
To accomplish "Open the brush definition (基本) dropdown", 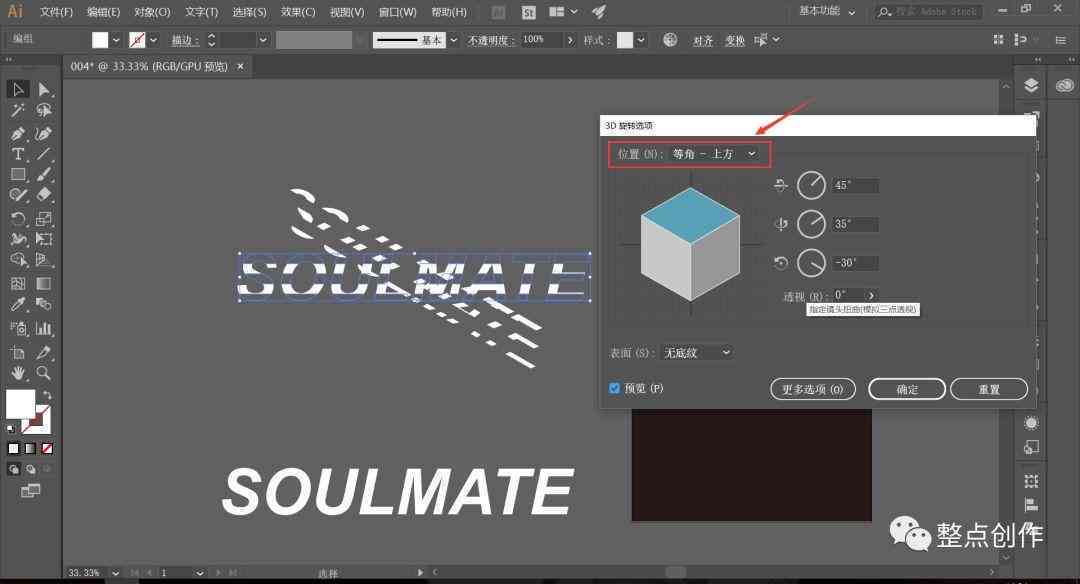I will [453, 40].
